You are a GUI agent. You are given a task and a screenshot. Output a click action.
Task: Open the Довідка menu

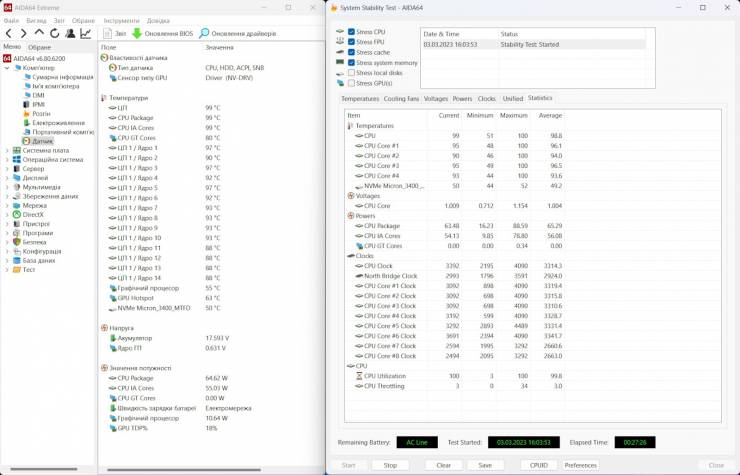pyautogui.click(x=158, y=21)
